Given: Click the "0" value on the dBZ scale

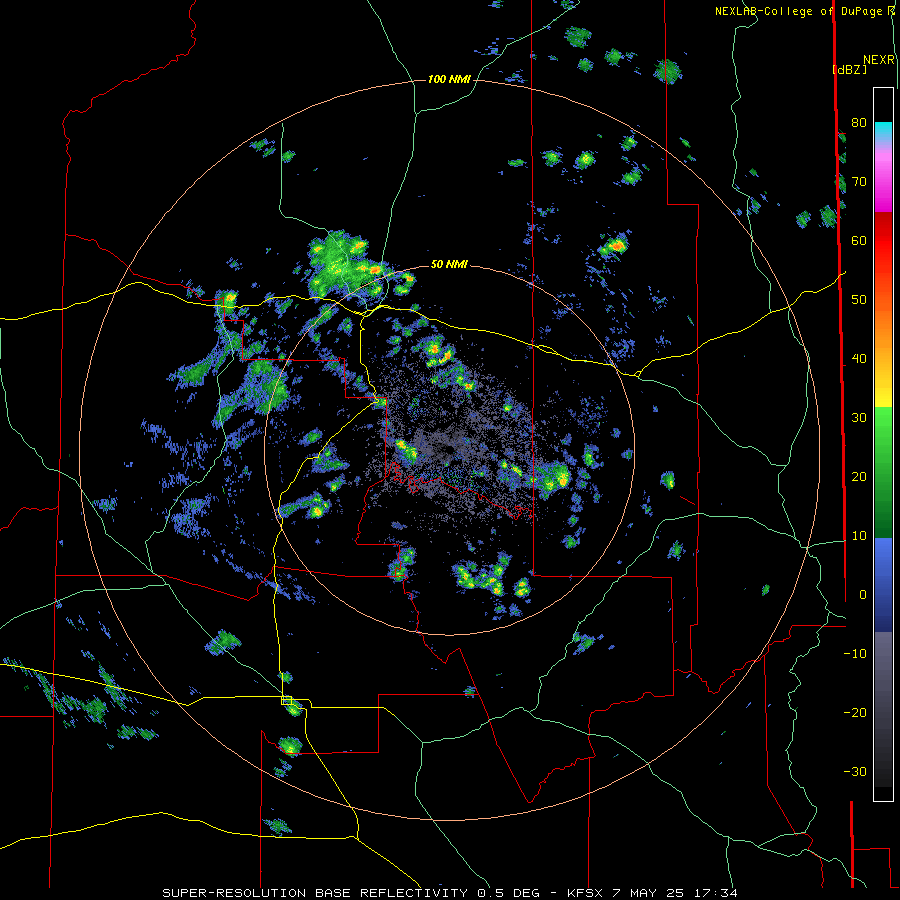Looking at the screenshot, I should [x=863, y=595].
